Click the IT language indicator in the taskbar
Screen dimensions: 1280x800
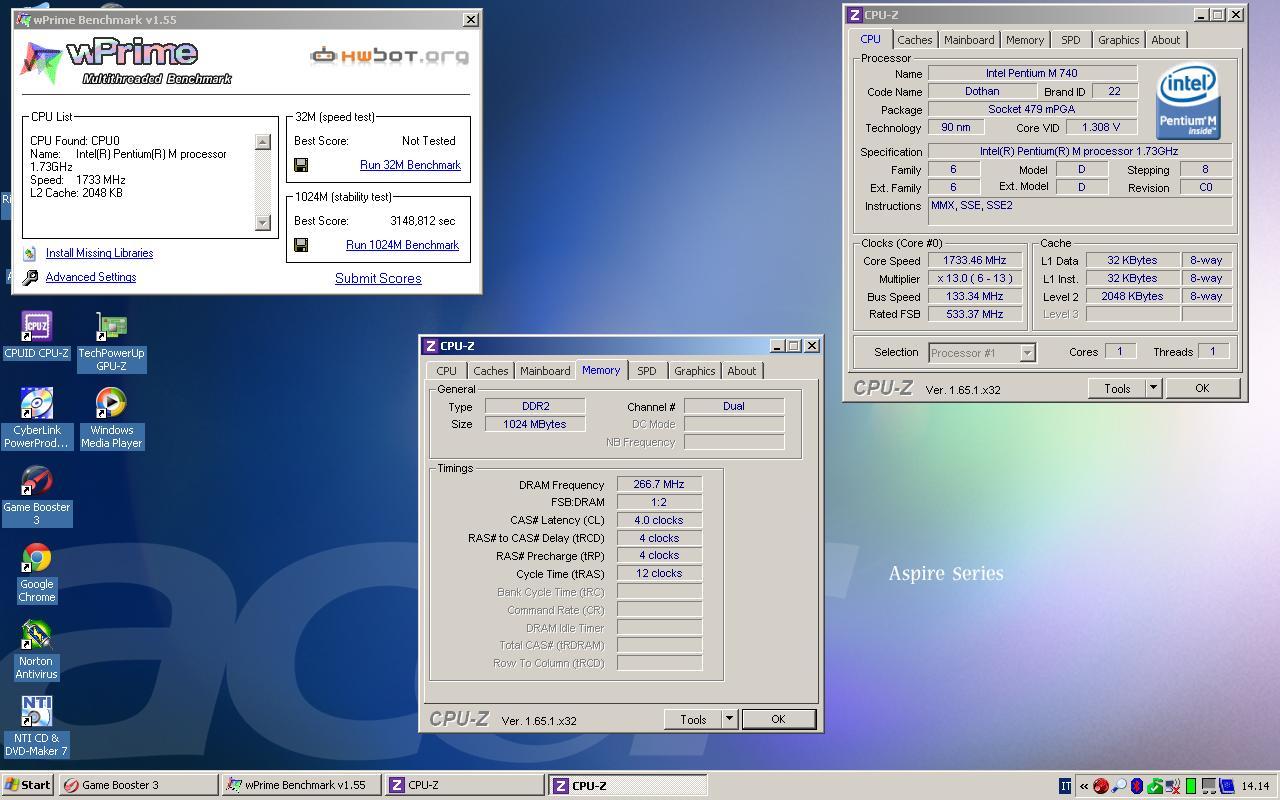(1065, 786)
